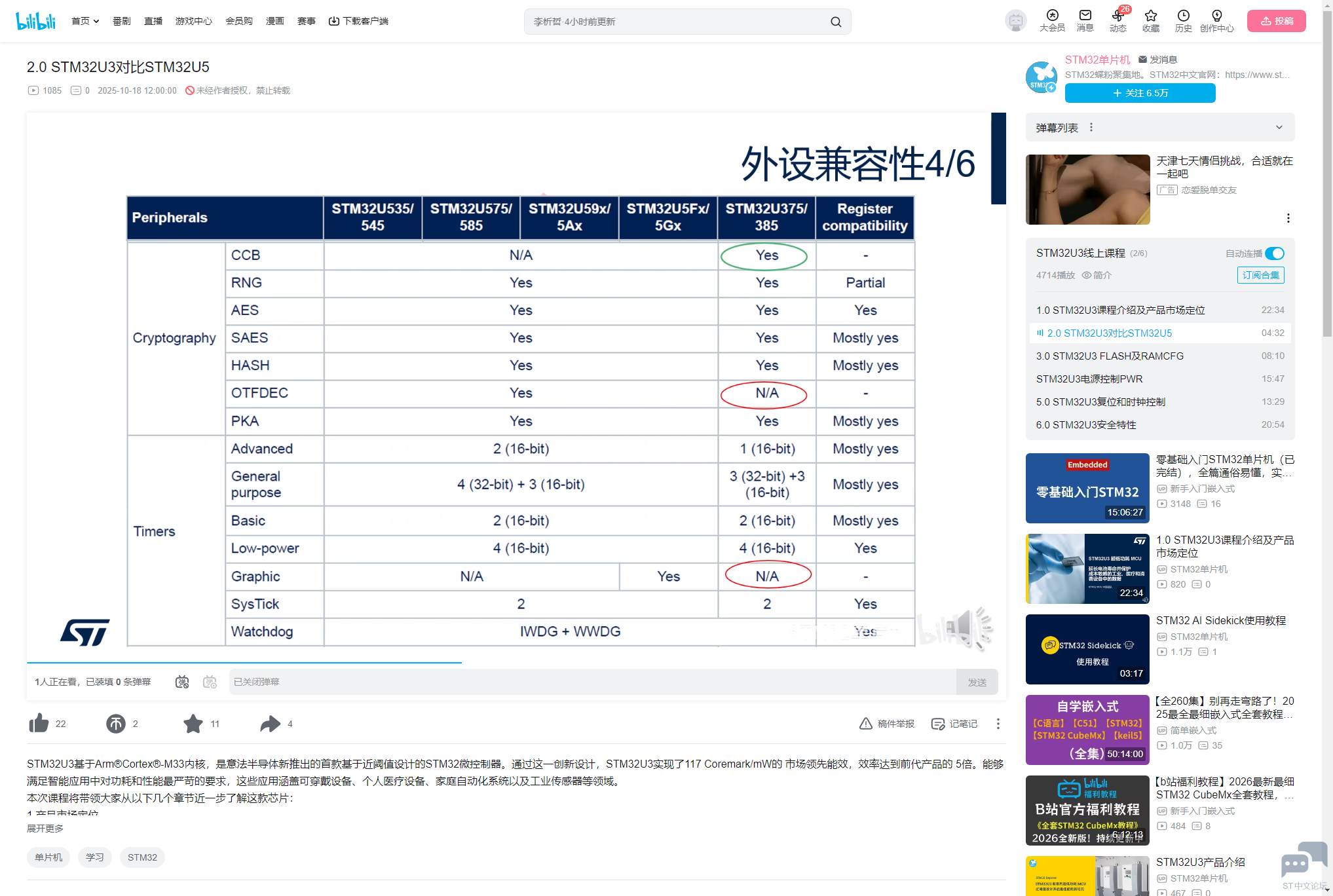Click the STM32 tag

tap(142, 857)
